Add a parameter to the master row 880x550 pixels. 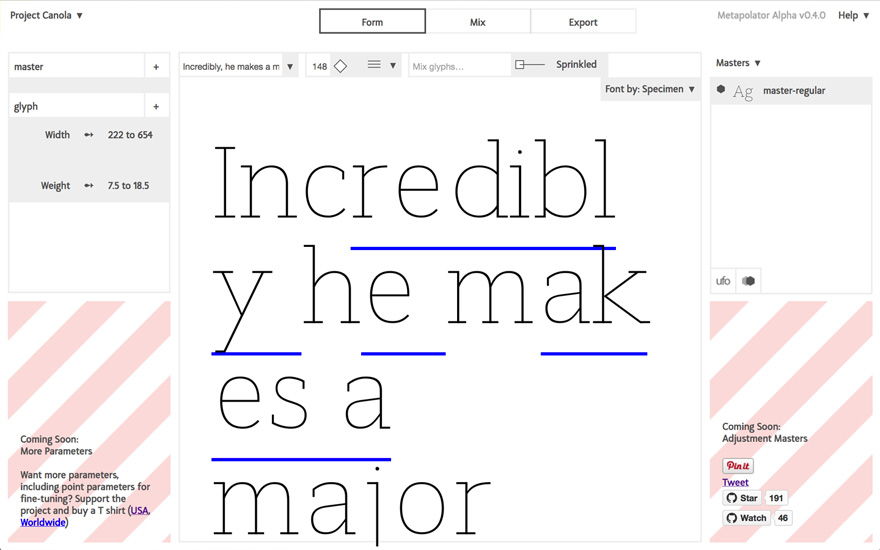click(156, 67)
